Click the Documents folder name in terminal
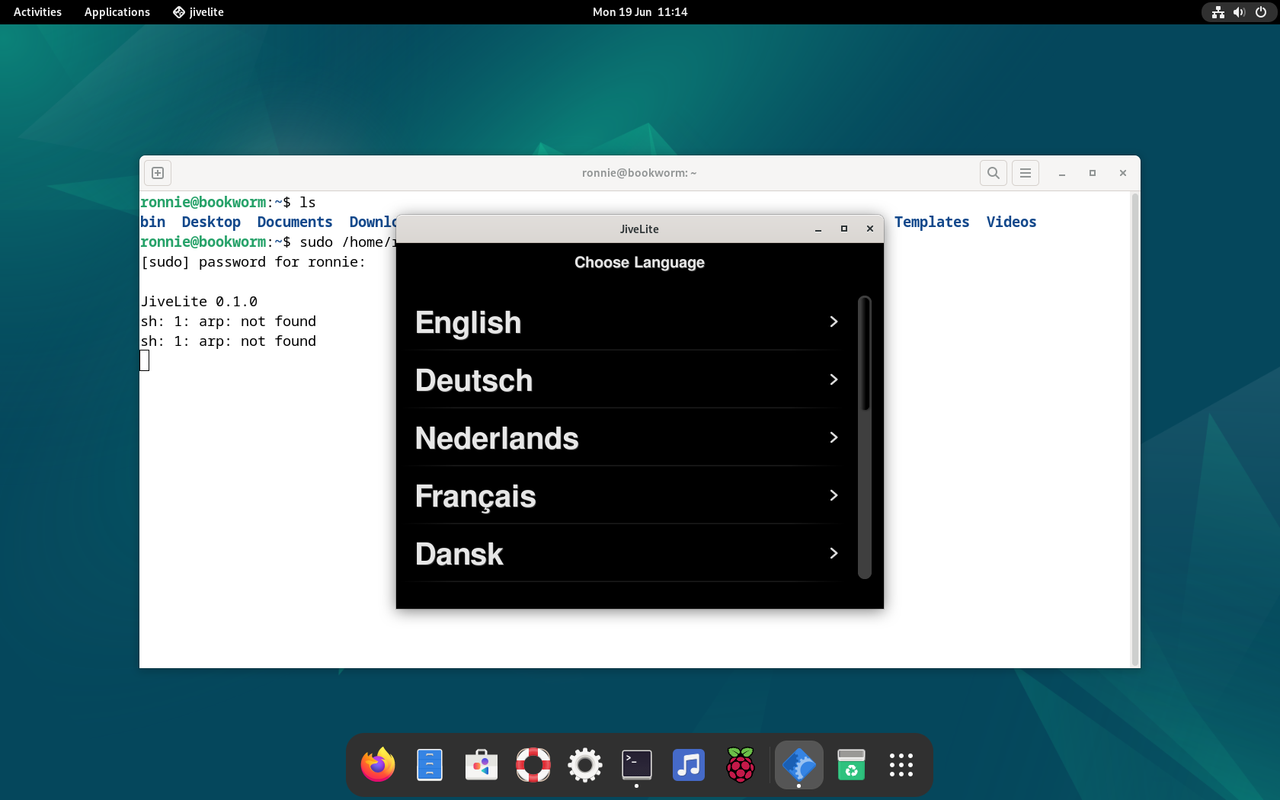Viewport: 1280px width, 800px height. click(295, 222)
